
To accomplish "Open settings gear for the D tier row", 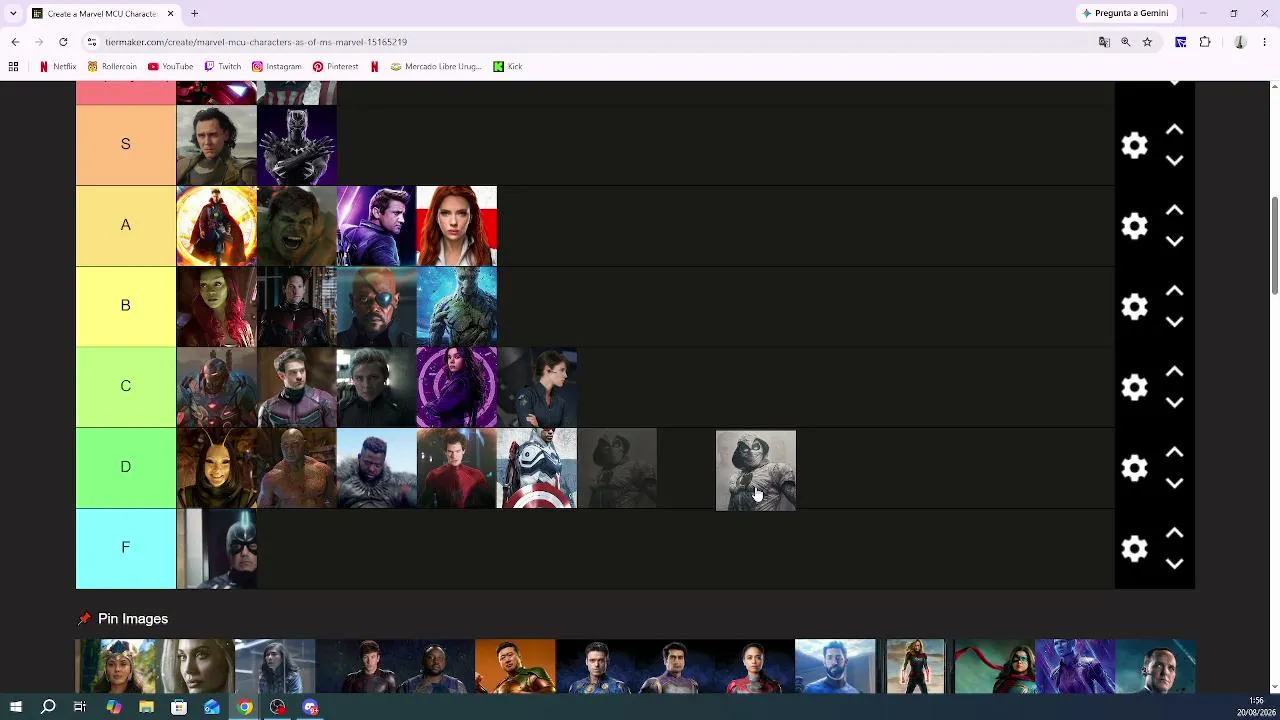I will tap(1134, 468).
